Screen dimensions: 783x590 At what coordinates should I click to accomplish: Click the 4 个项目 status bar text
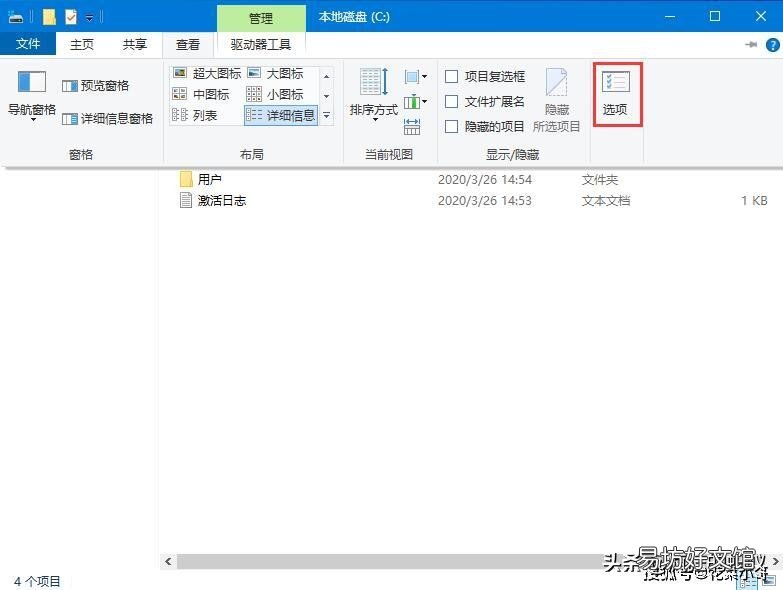37,582
